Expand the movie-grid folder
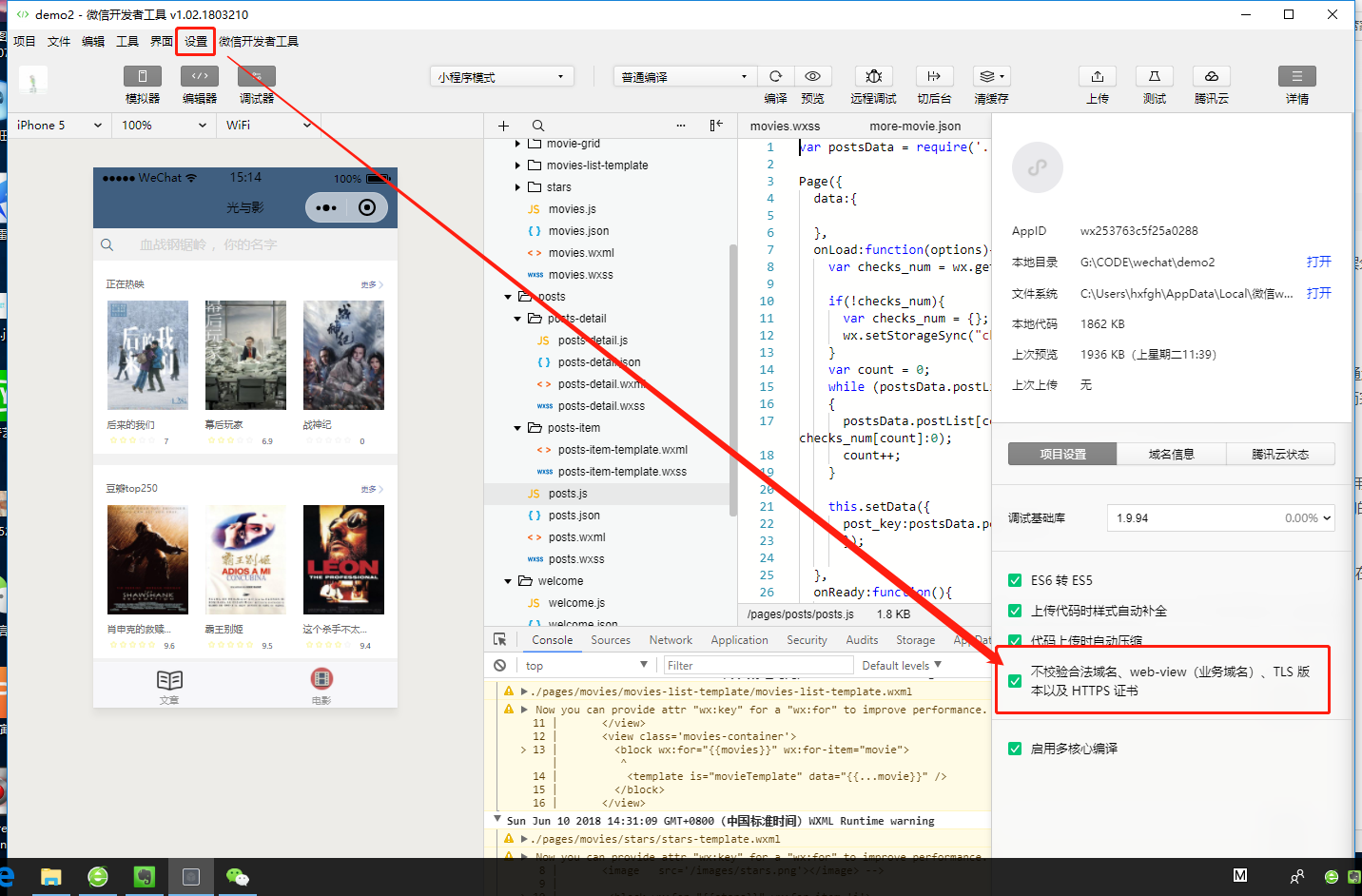Screen dimensions: 1362x896 [517, 144]
